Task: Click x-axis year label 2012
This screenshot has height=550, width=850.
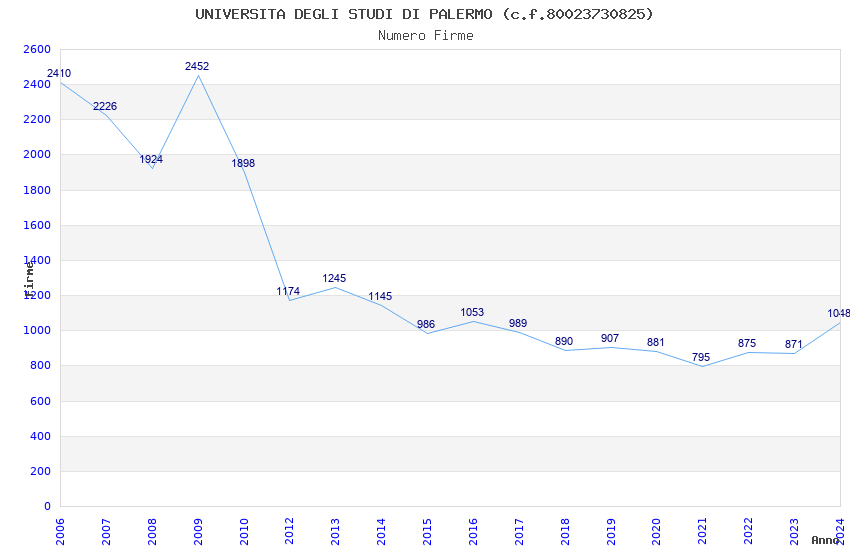Action: 289,532
